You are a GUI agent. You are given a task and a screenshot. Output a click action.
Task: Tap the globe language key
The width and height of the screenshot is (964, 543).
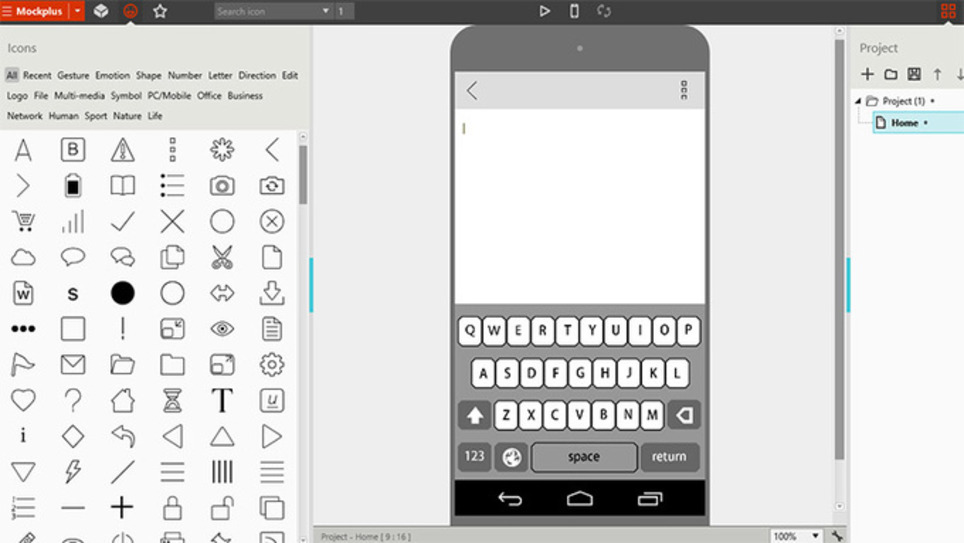[x=512, y=457]
